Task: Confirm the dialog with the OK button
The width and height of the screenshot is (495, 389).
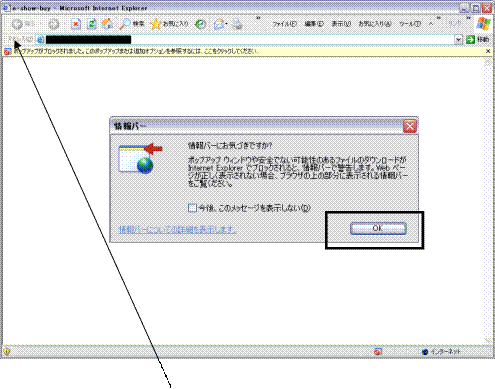Action: point(378,228)
